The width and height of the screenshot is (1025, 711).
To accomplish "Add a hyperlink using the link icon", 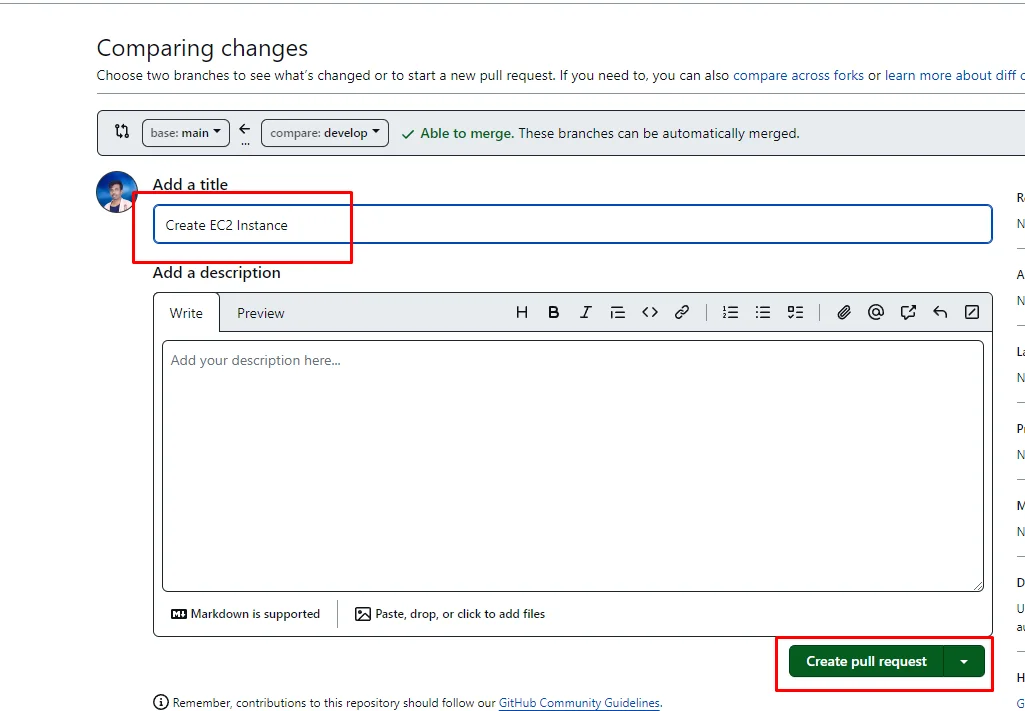I will [x=682, y=312].
